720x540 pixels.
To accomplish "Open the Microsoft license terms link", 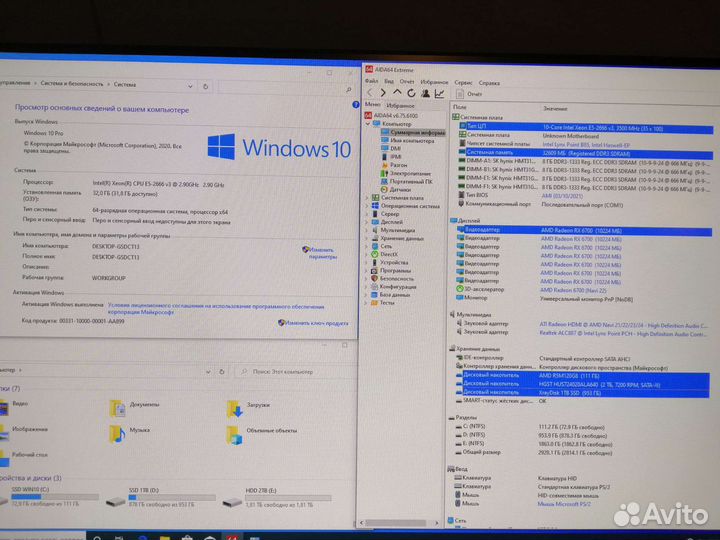I will (x=216, y=309).
